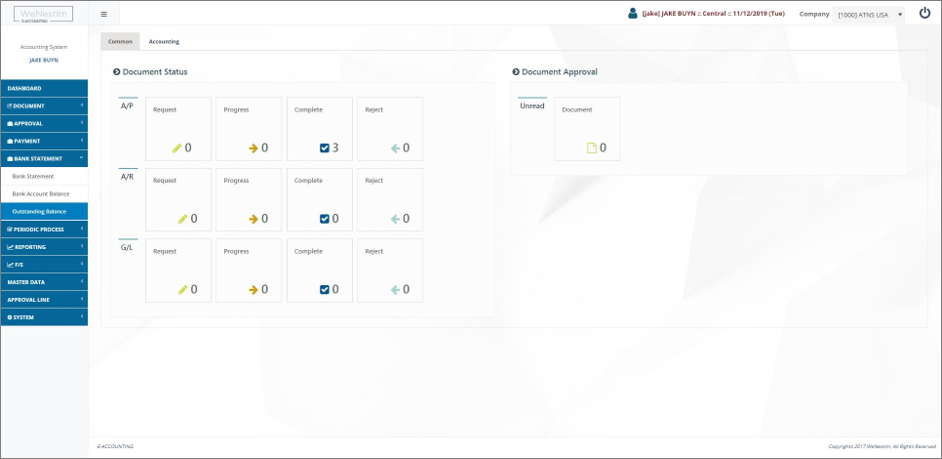Expand the Approval sidebar menu

44,123
